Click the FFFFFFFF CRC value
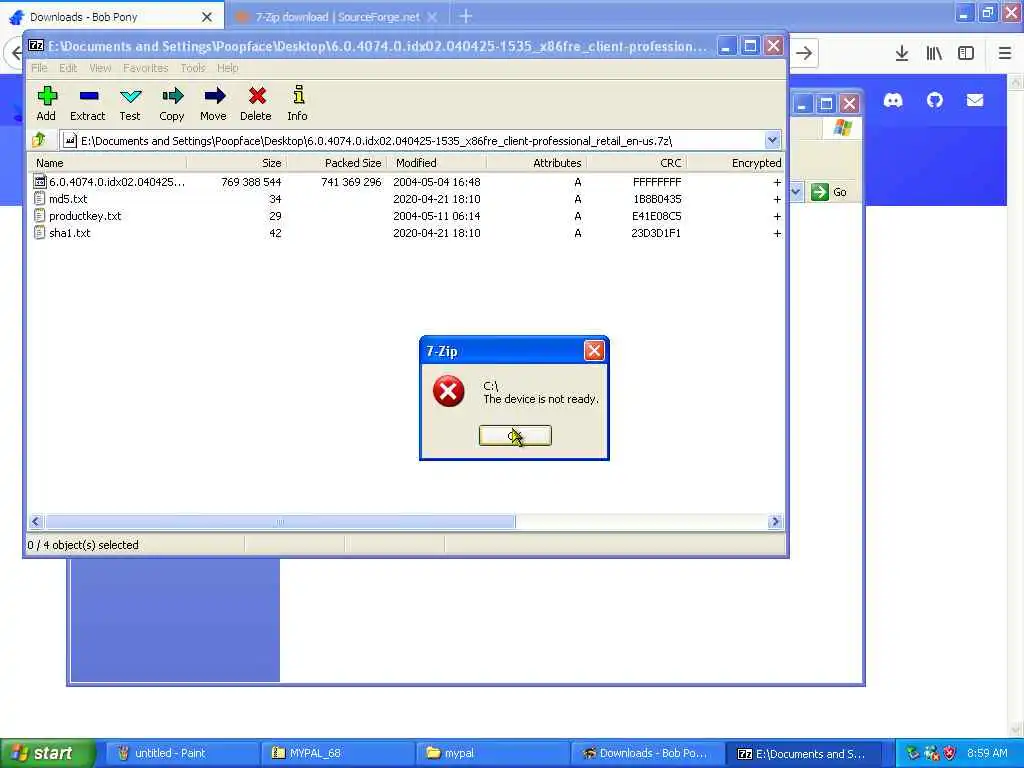This screenshot has width=1024, height=768. pyautogui.click(x=657, y=182)
